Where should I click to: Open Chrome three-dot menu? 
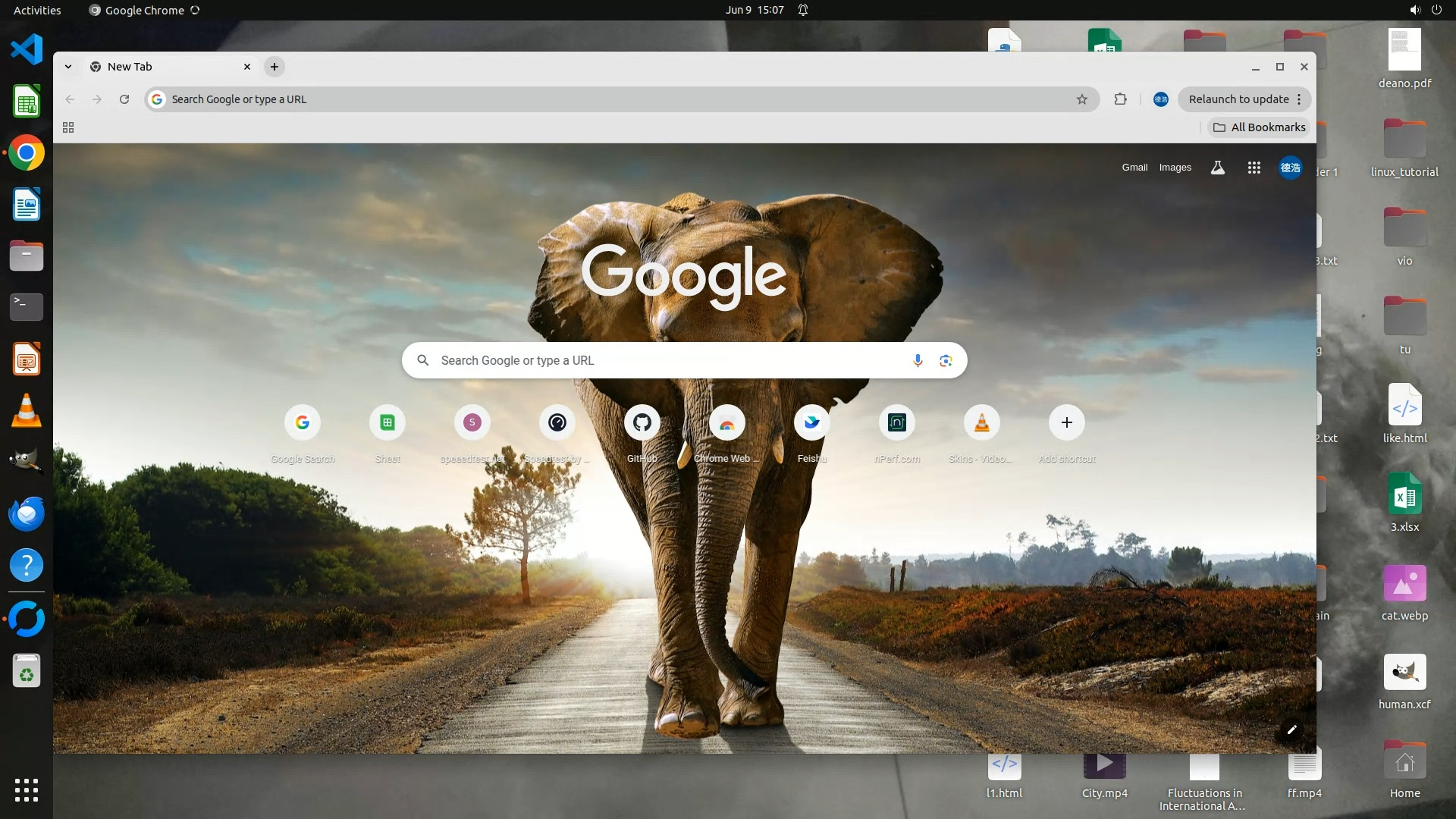pyautogui.click(x=1300, y=99)
